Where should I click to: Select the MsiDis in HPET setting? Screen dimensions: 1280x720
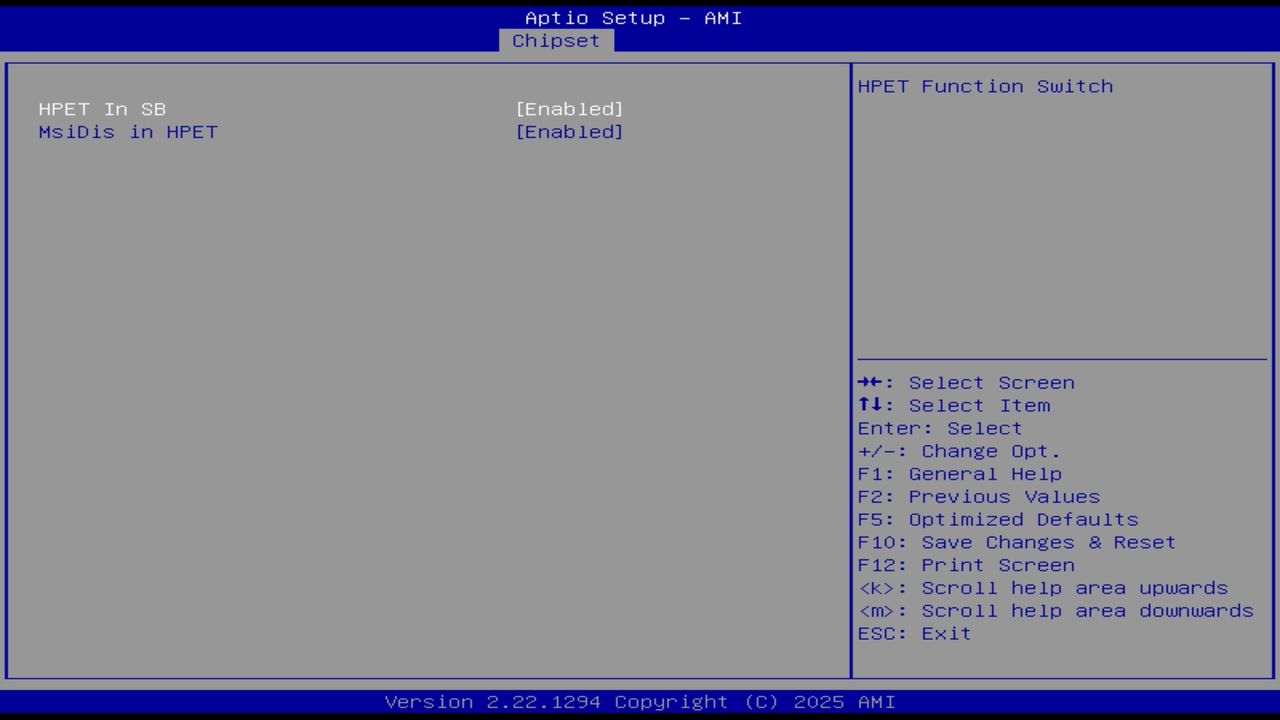127,132
